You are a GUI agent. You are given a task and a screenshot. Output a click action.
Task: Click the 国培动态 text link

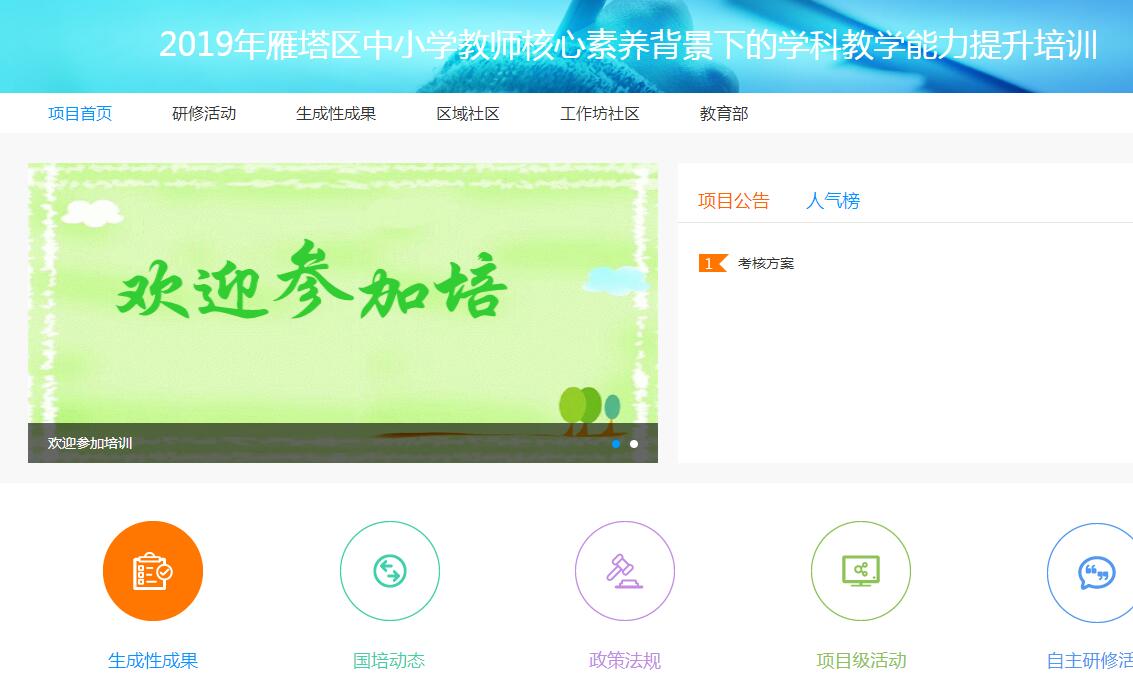[389, 660]
